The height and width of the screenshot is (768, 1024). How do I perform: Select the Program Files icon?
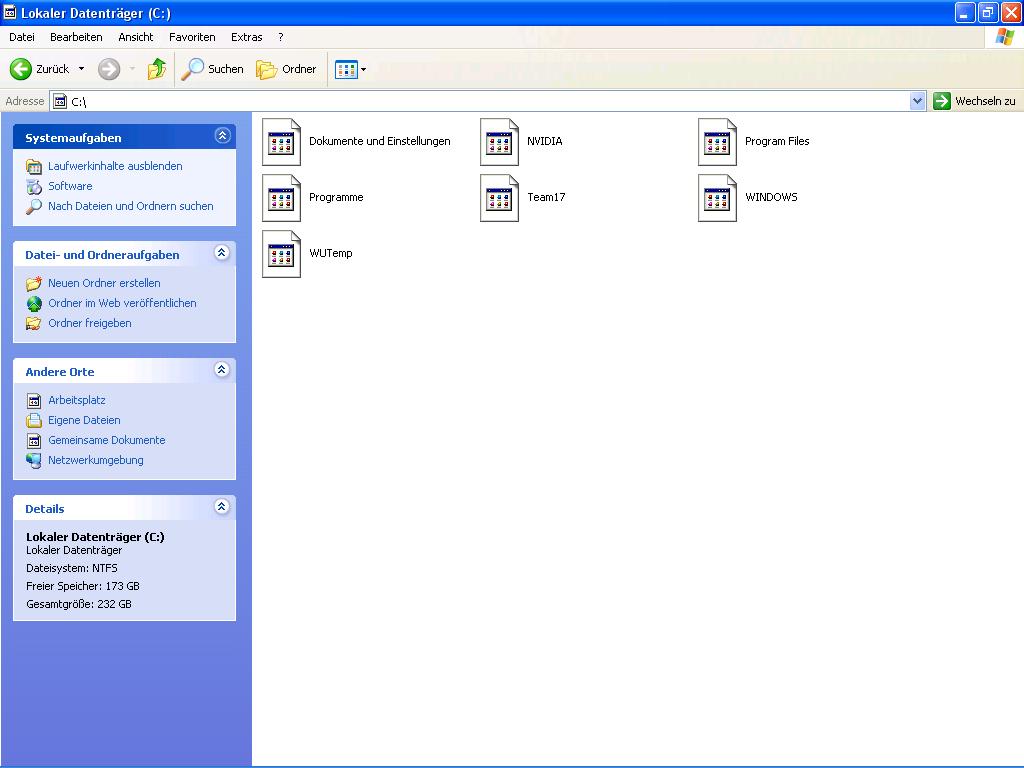pyautogui.click(x=717, y=142)
